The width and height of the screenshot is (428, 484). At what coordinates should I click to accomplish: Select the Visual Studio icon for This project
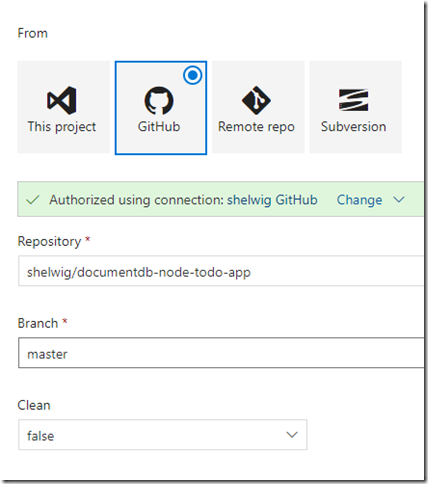(62, 100)
